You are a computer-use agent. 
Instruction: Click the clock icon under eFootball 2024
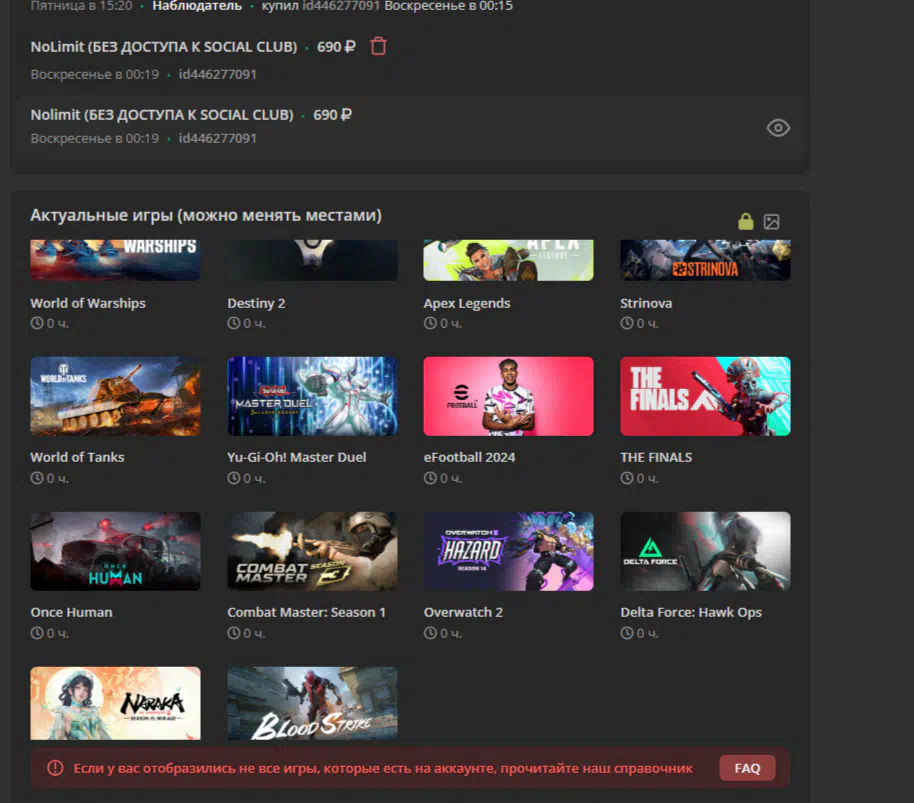point(430,478)
